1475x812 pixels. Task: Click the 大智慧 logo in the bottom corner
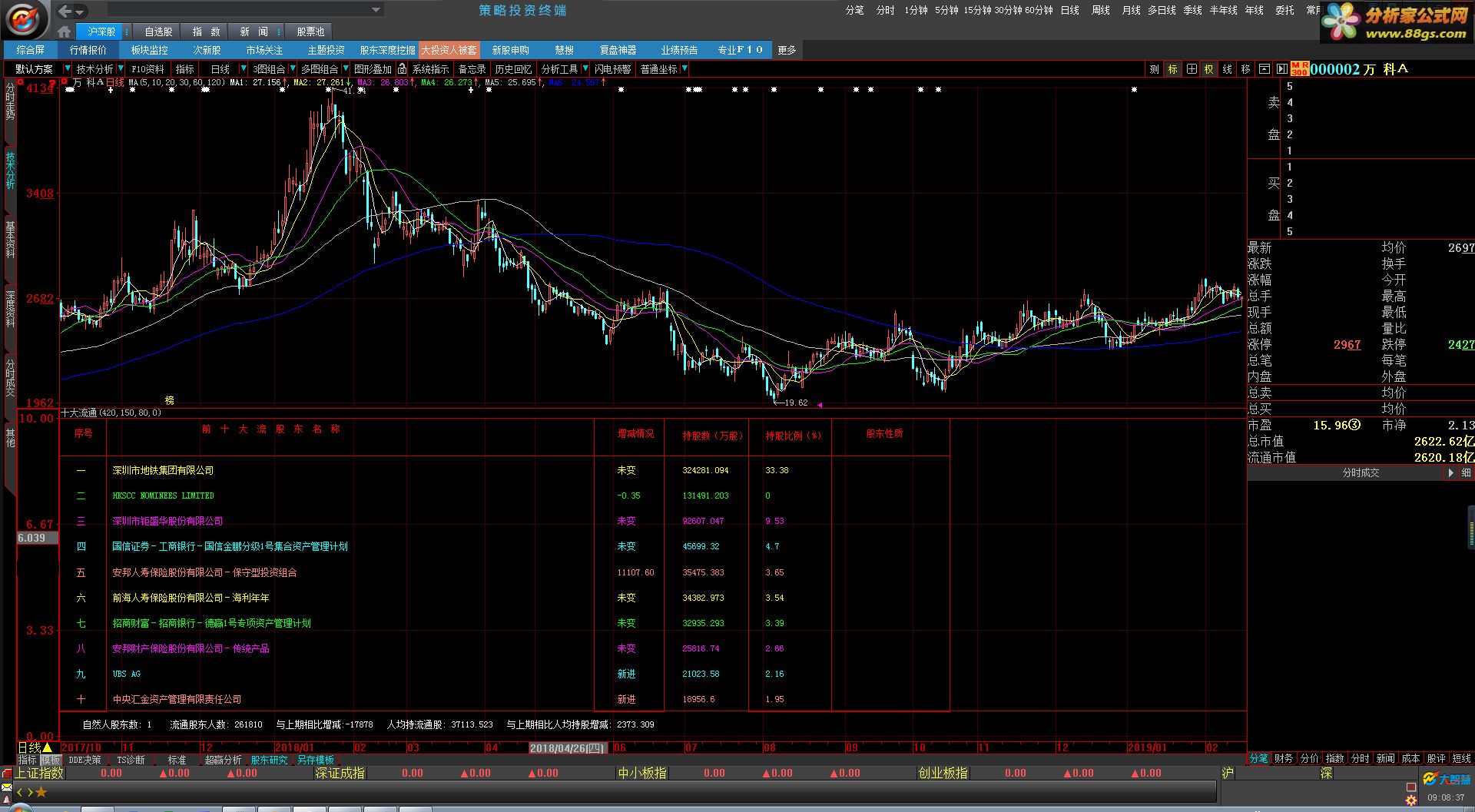click(x=1446, y=779)
